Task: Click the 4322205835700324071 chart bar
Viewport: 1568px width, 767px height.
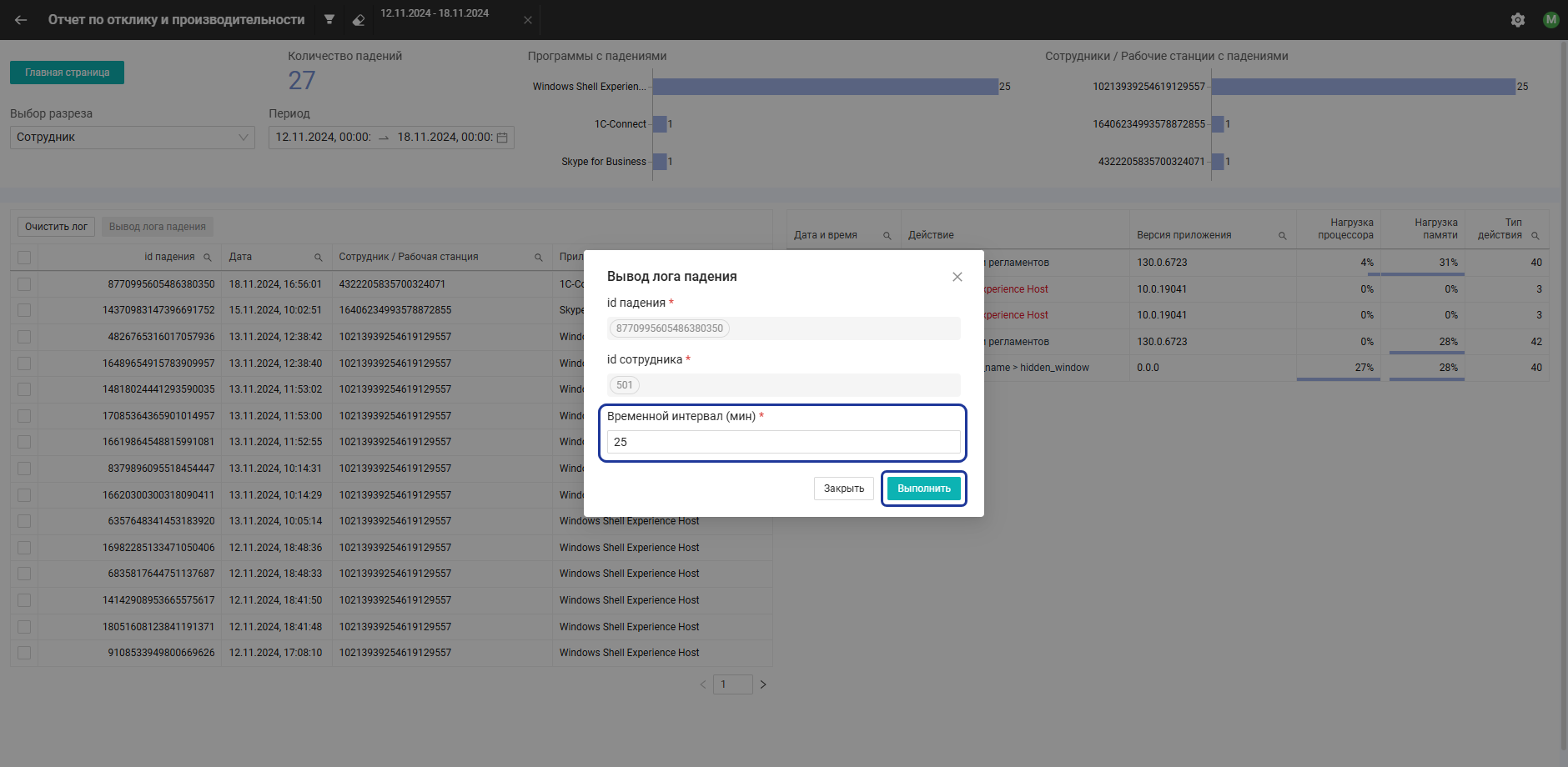Action: 1218,162
